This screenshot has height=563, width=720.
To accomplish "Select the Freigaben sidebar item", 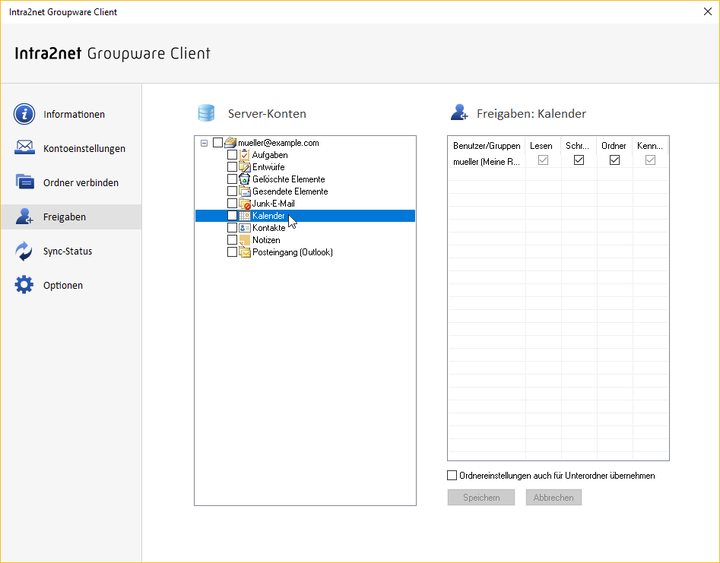I will tap(71, 217).
